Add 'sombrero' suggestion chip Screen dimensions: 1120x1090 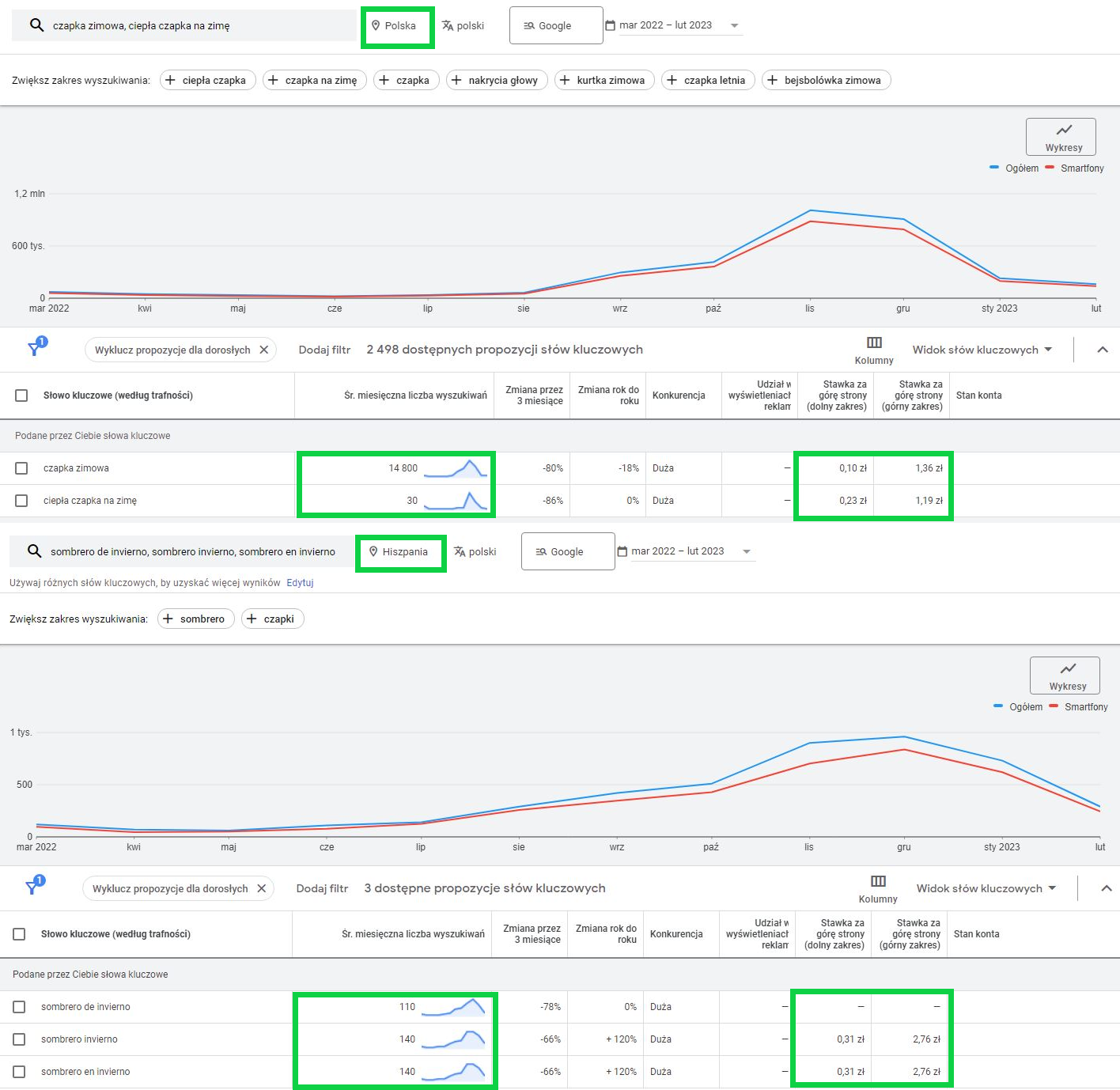point(196,619)
